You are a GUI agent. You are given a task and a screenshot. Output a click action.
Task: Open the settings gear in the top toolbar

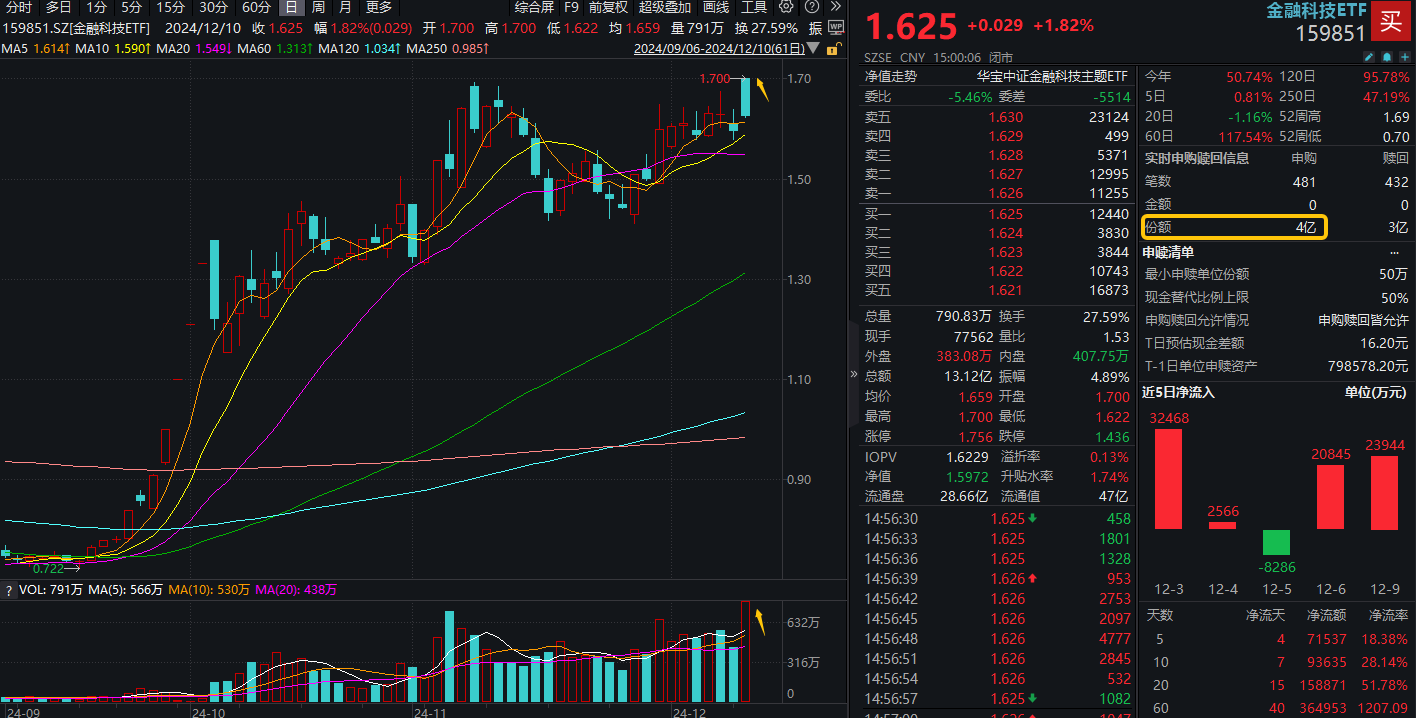coord(787,7)
